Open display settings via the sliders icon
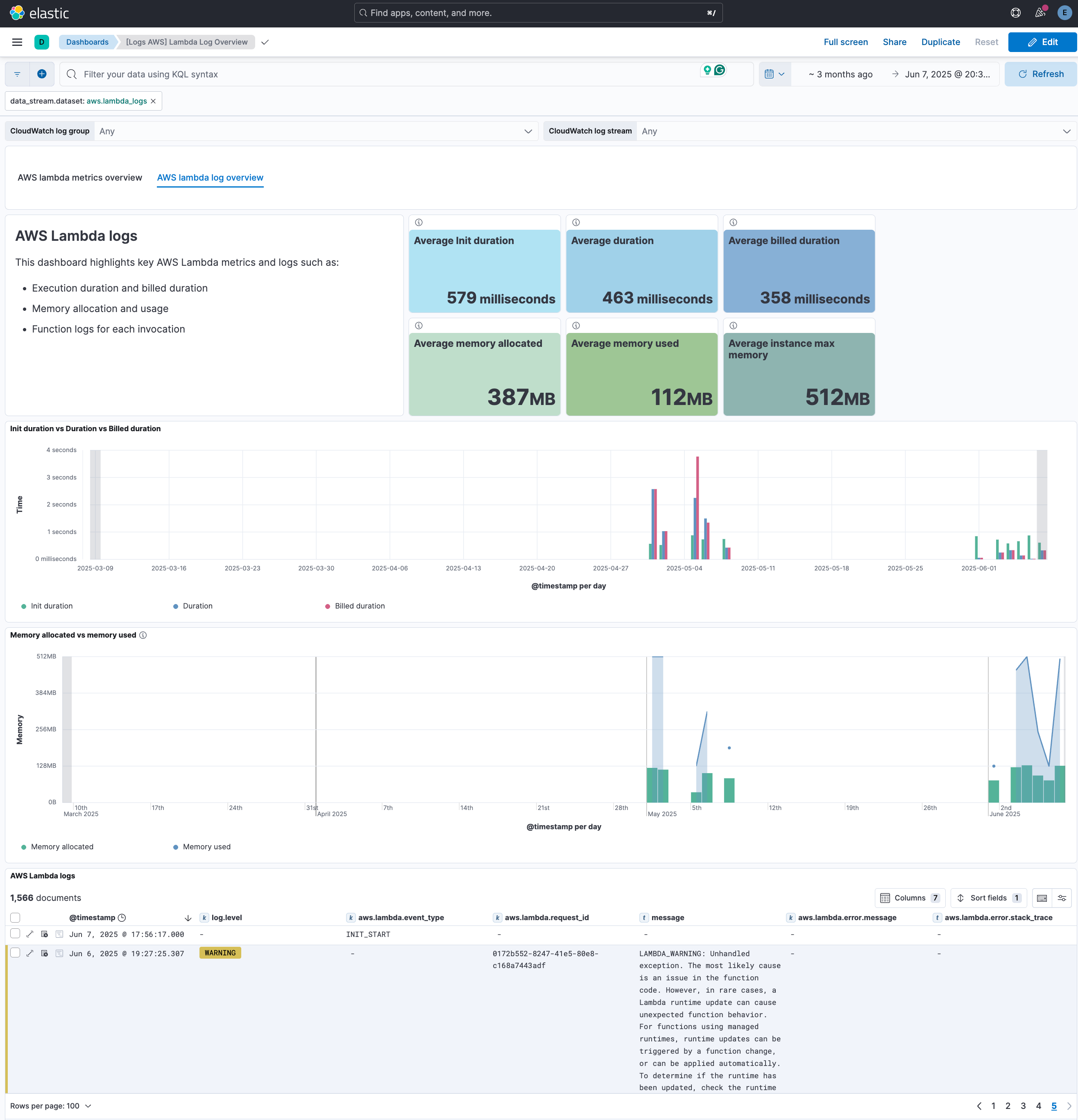 (x=1062, y=898)
